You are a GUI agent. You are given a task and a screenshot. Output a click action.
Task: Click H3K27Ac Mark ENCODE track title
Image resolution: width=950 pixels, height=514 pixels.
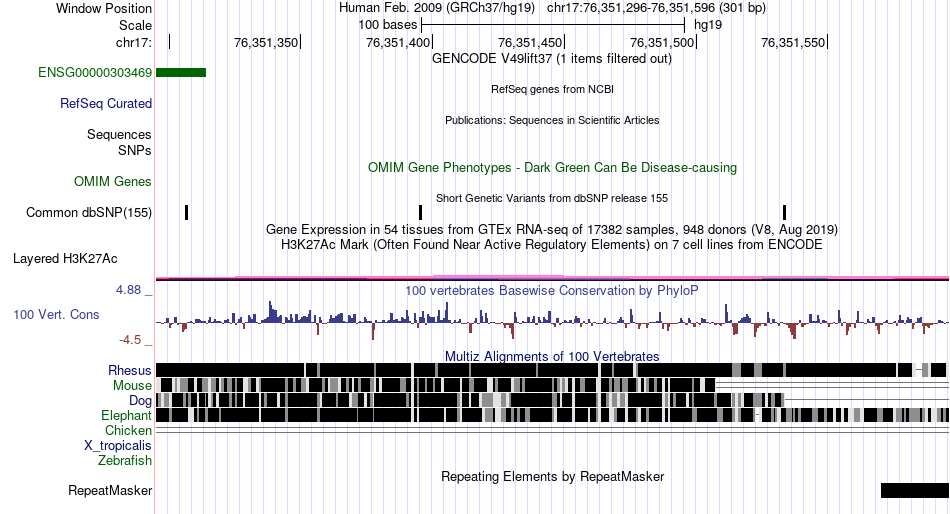pos(552,245)
